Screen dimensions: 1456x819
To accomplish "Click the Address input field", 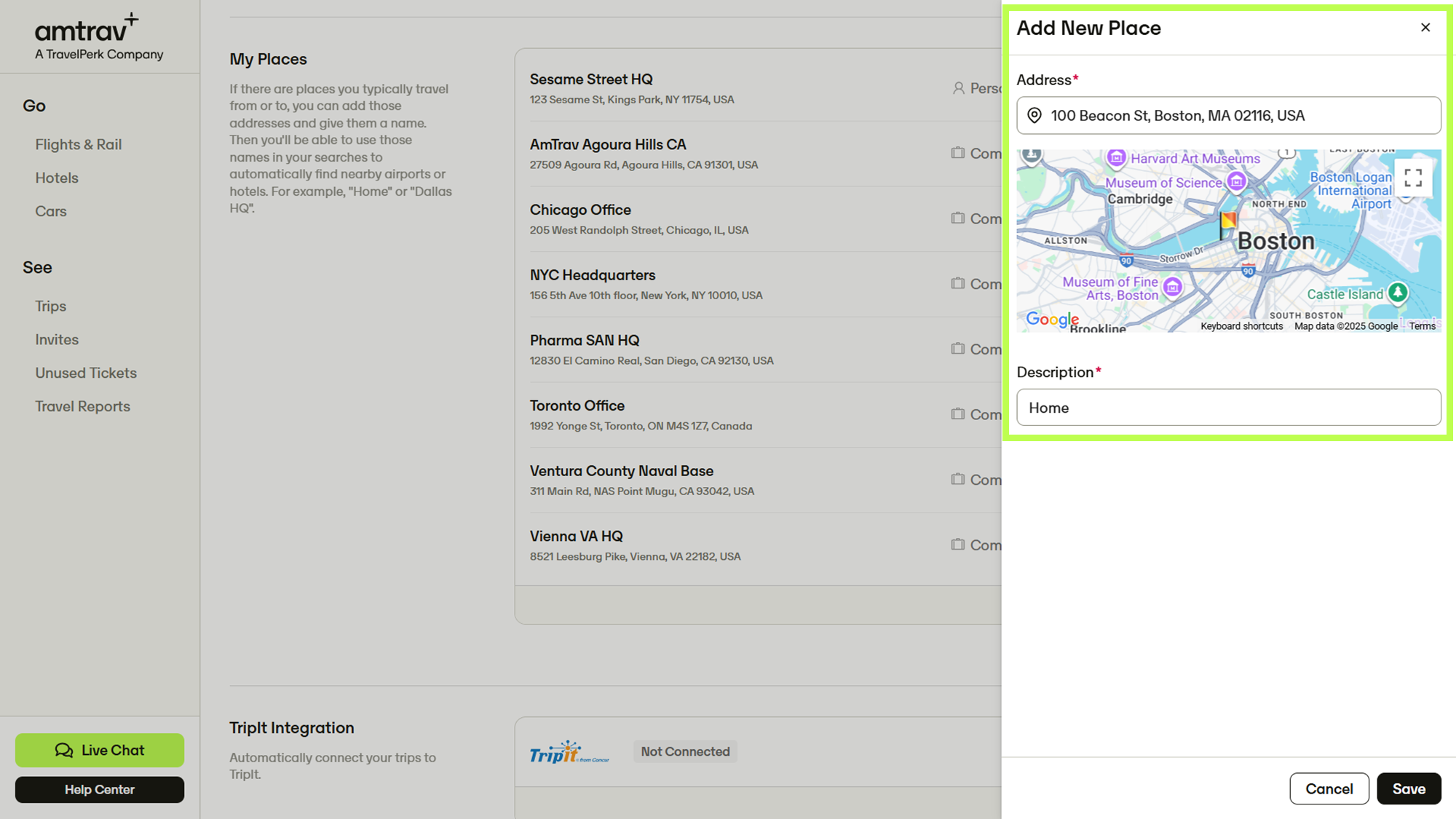I will click(x=1238, y=116).
